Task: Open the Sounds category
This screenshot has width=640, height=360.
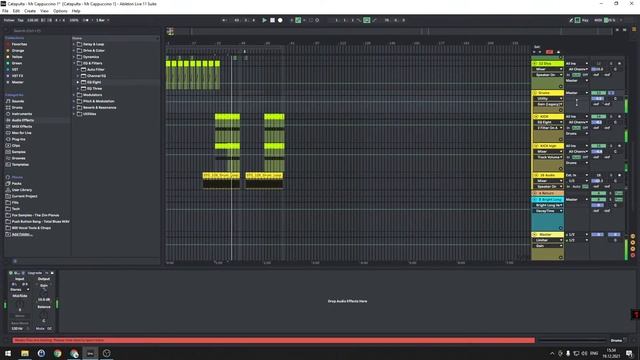Action: (x=18, y=101)
